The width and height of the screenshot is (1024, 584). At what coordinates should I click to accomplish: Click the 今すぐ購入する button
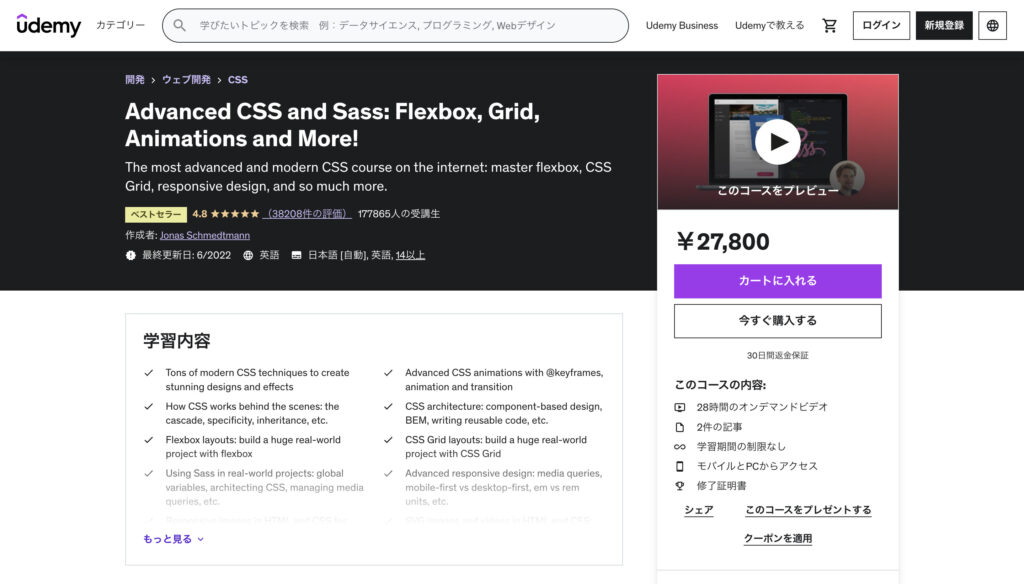point(778,321)
